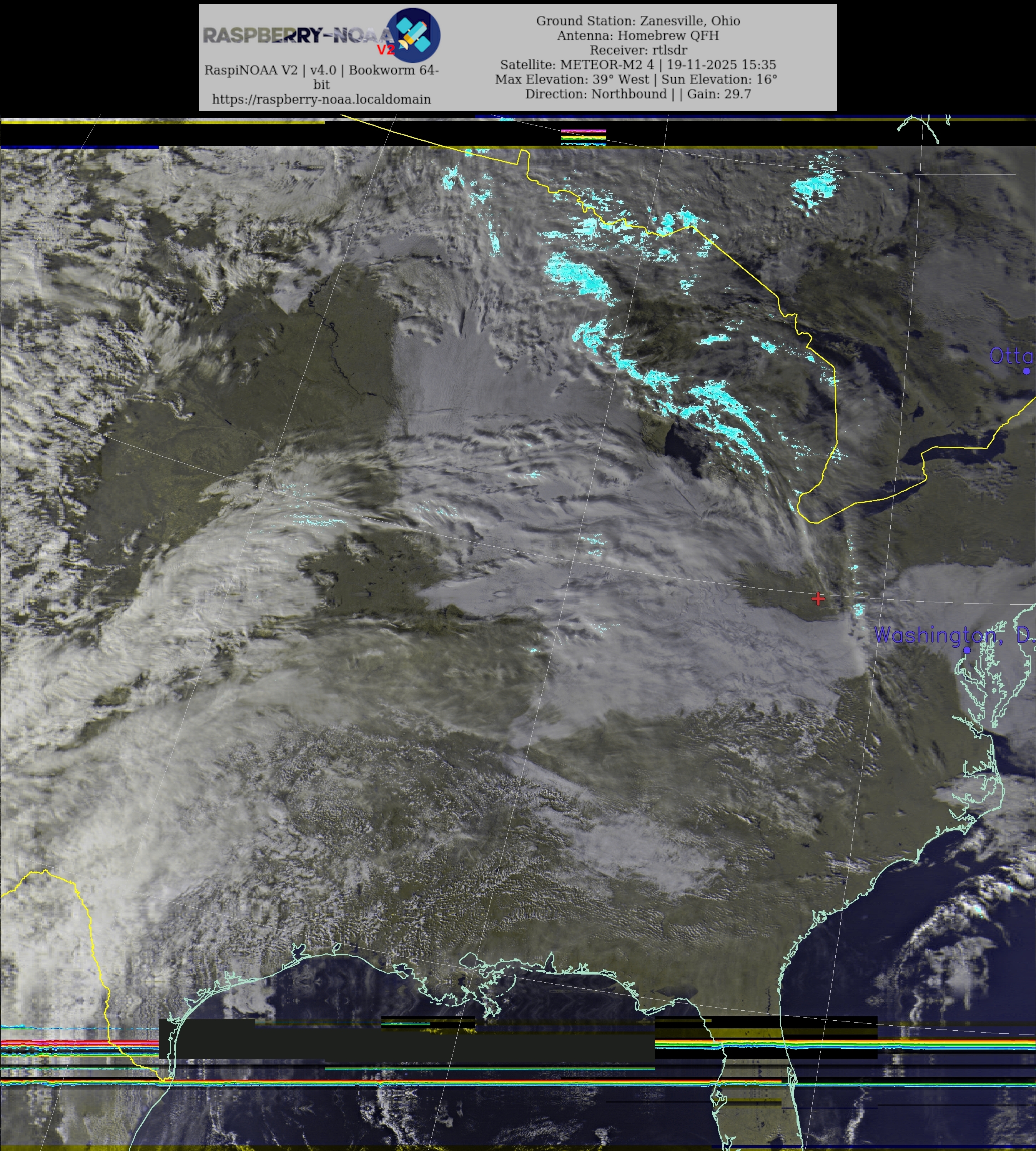Click the small pink-yellow color bars at top

click(x=584, y=136)
